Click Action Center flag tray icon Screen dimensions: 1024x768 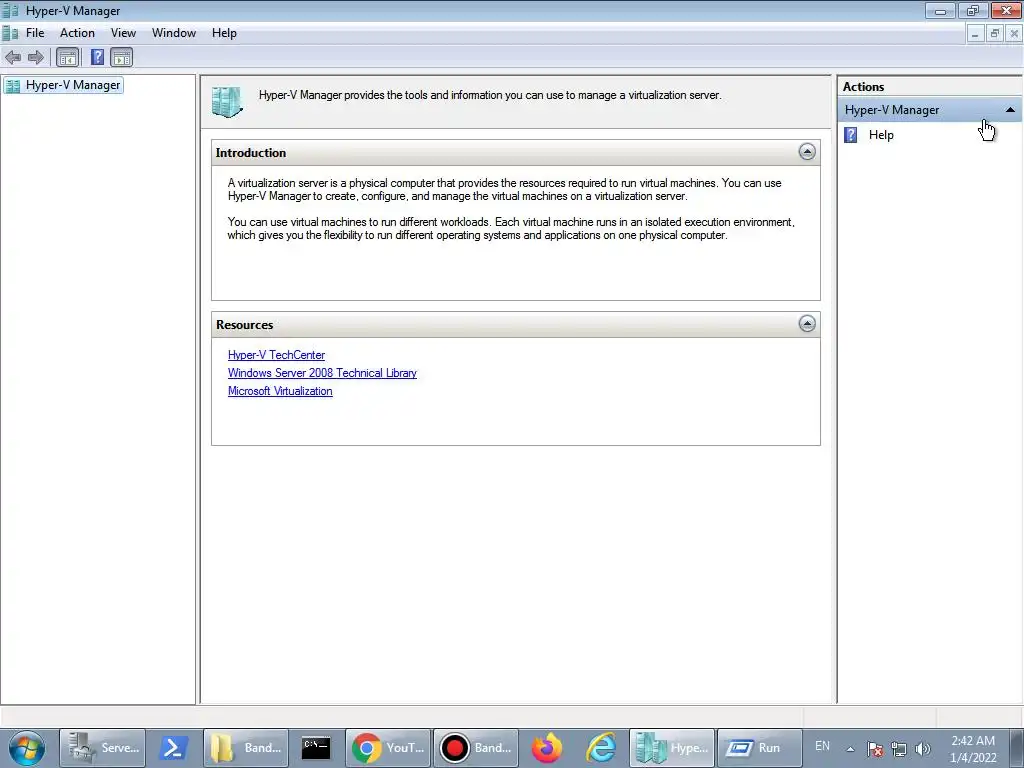pos(875,749)
